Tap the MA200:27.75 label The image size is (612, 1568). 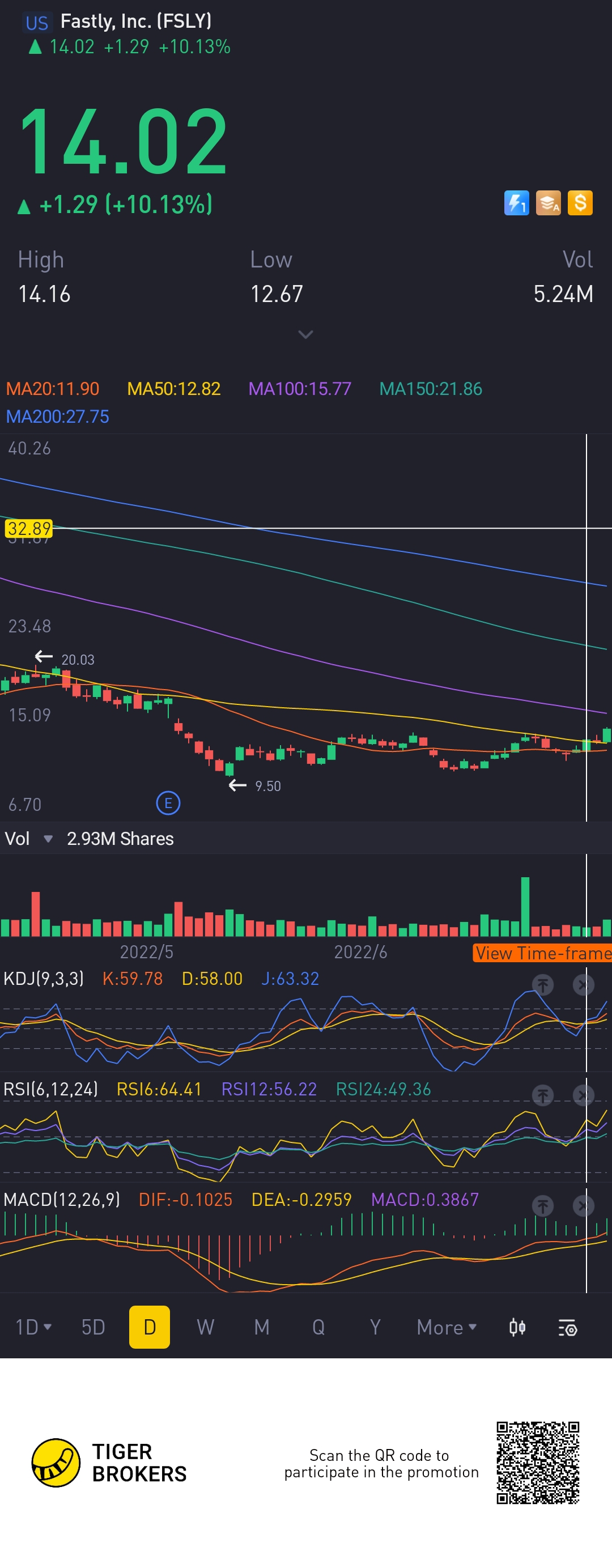57,417
